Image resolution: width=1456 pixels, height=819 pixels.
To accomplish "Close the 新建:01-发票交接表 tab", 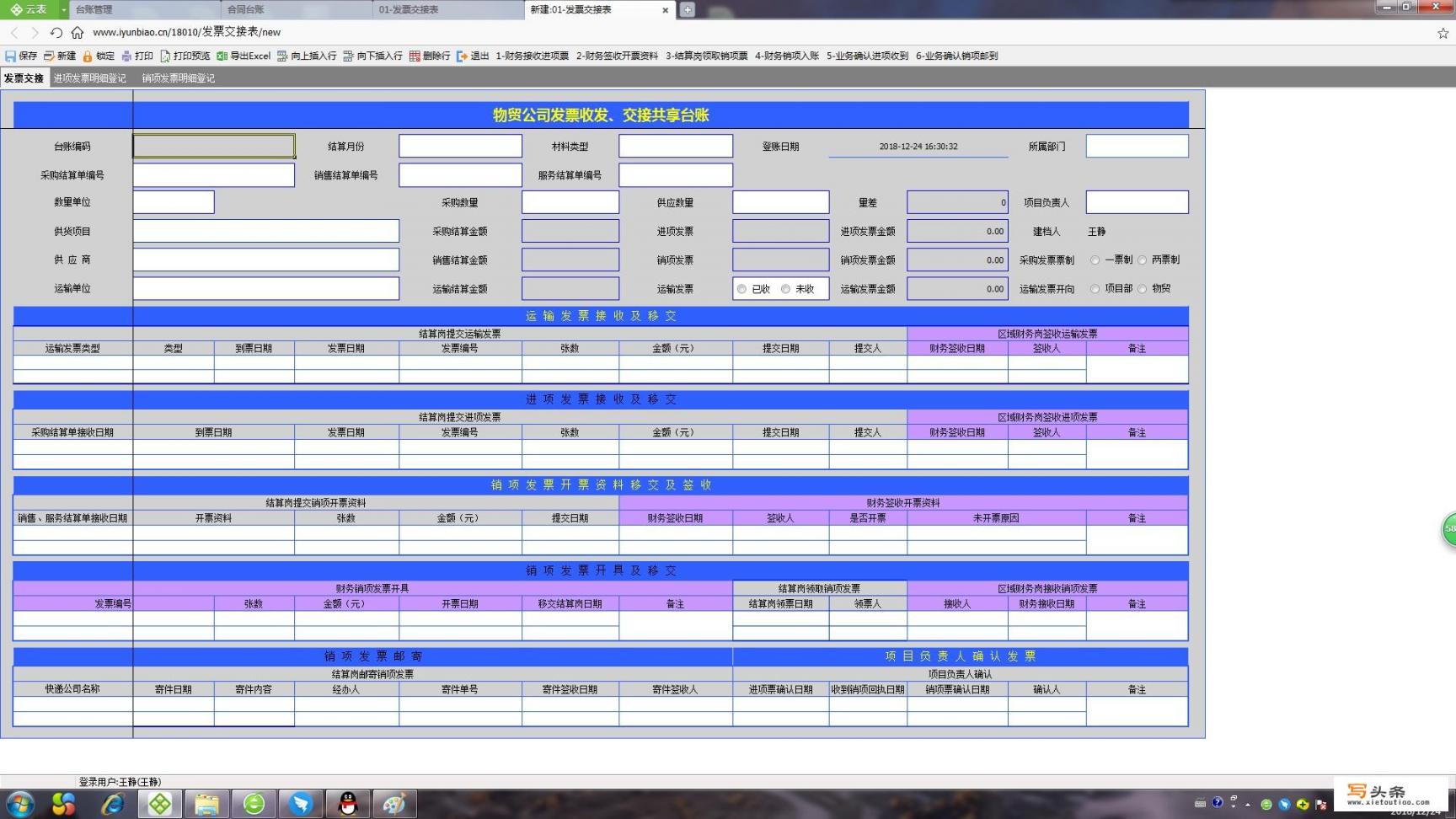I will tap(666, 10).
